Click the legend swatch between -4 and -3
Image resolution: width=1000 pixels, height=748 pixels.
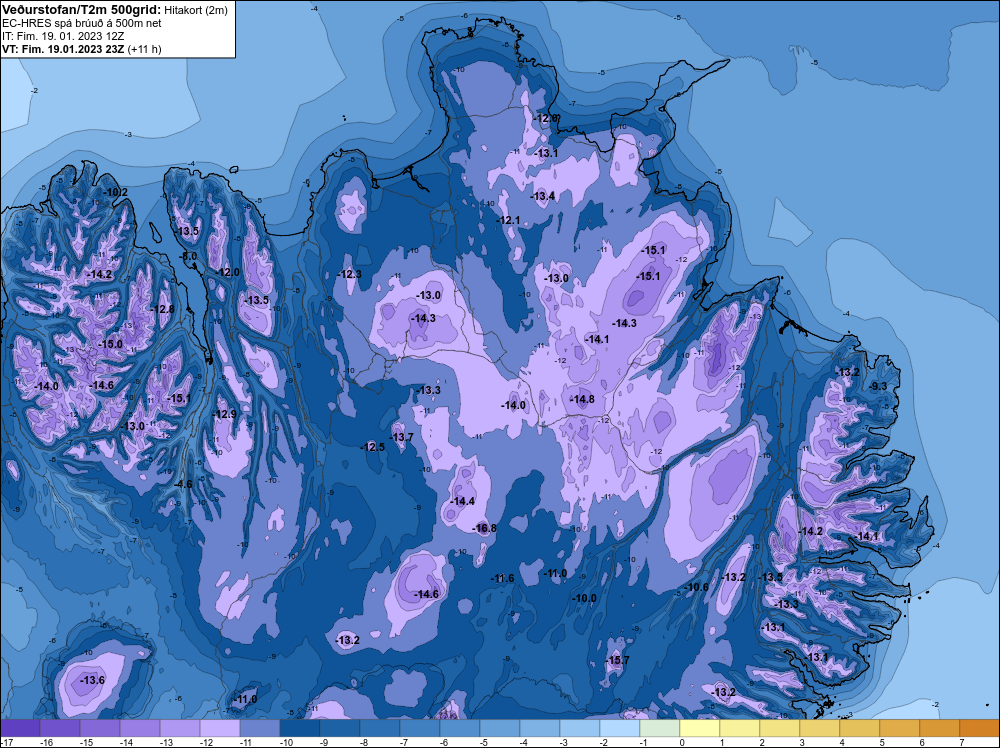(x=540, y=728)
